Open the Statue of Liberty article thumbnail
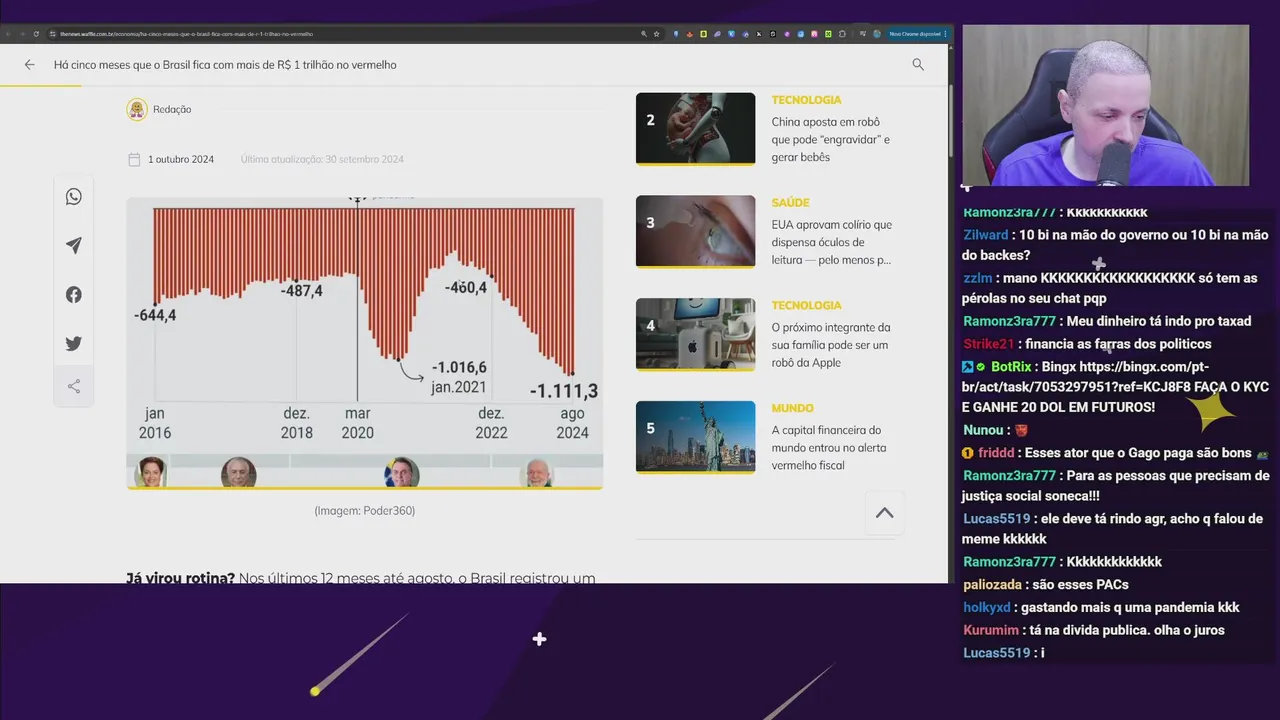 click(x=695, y=437)
